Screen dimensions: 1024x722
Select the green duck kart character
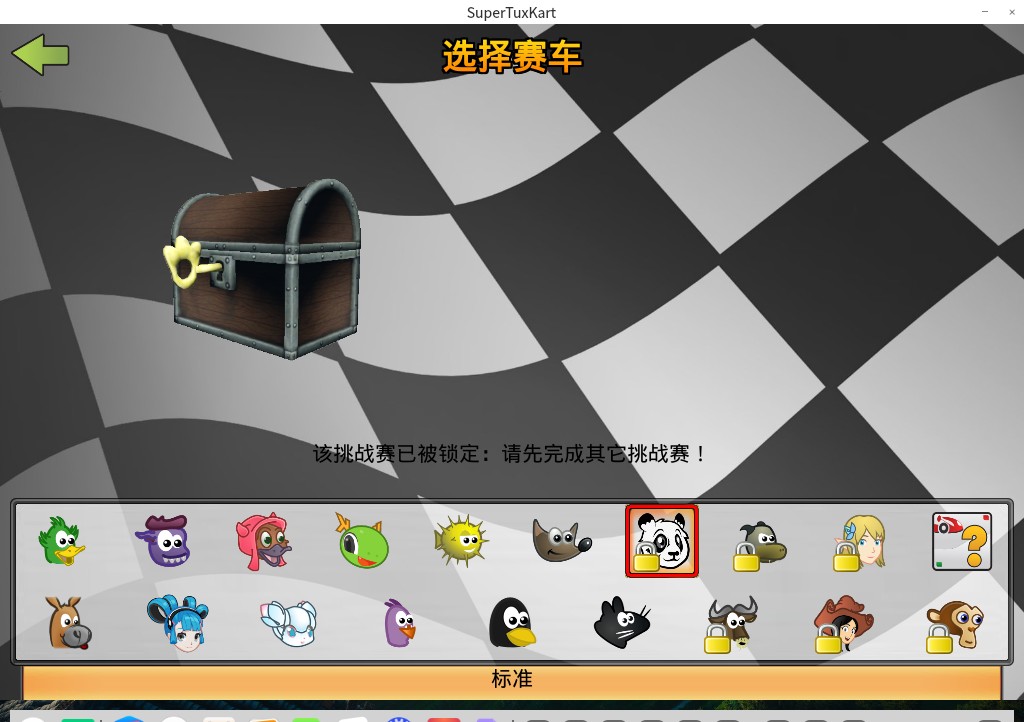tap(61, 541)
